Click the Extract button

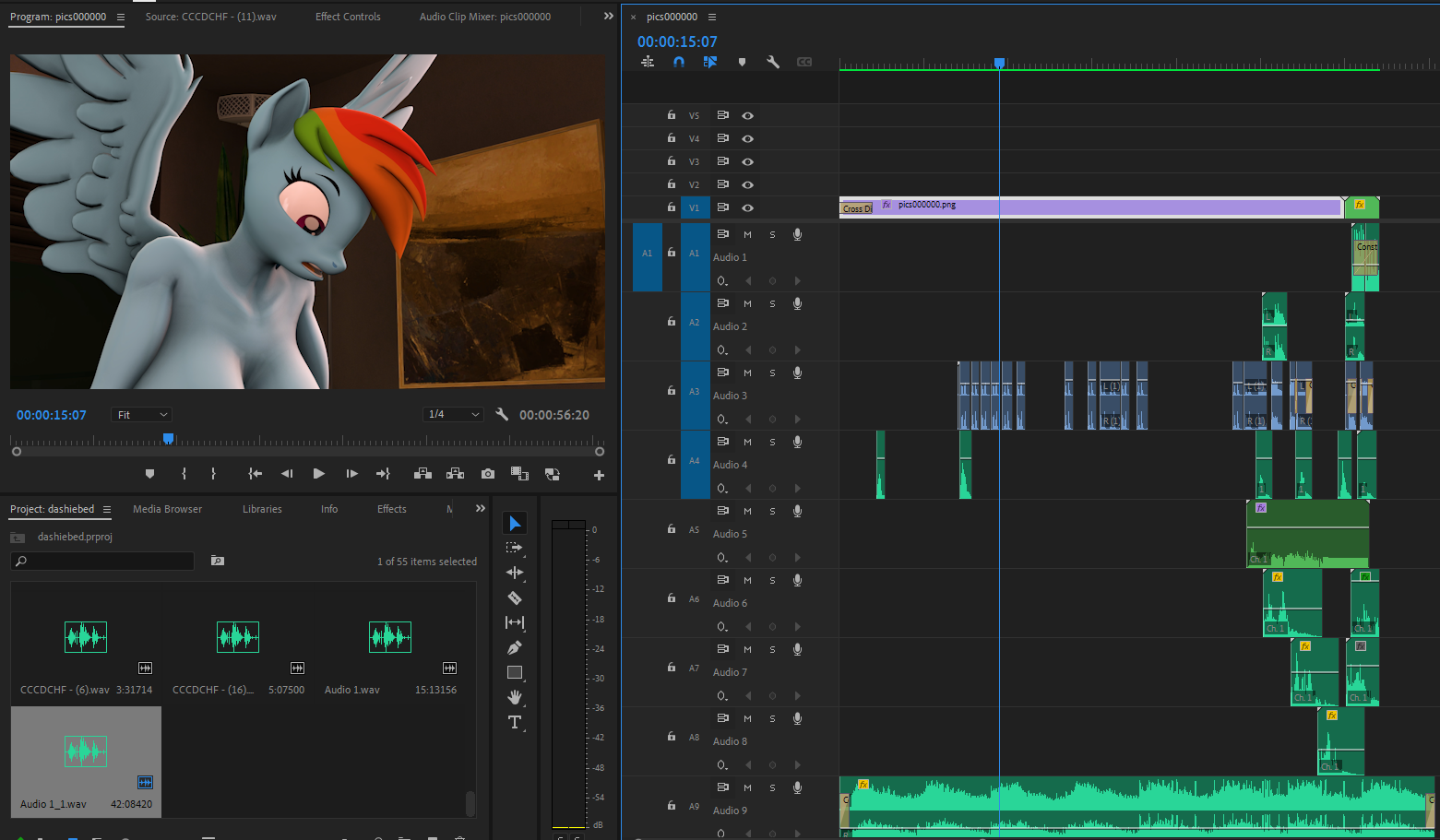[455, 474]
